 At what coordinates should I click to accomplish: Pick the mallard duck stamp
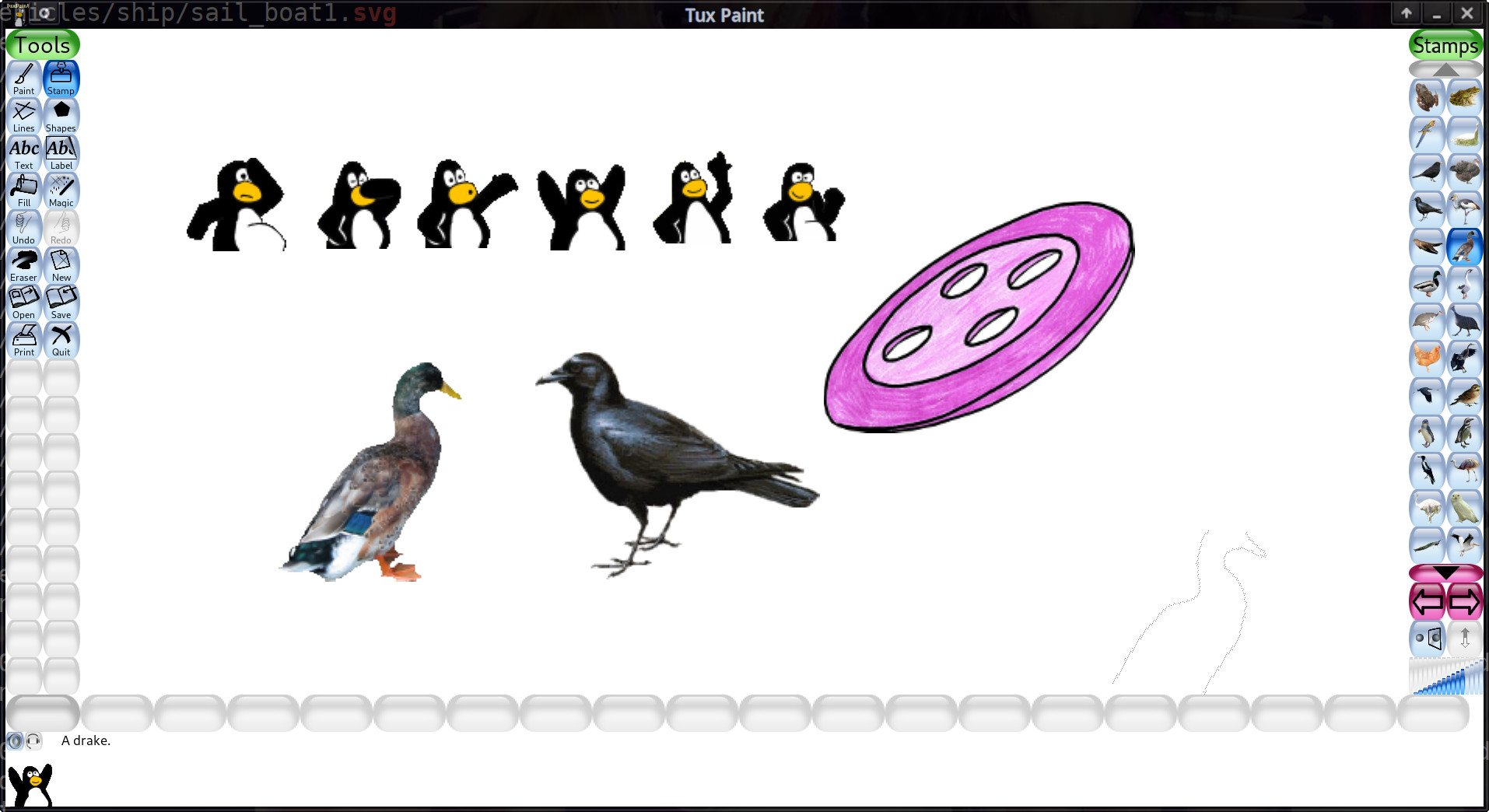1428,285
